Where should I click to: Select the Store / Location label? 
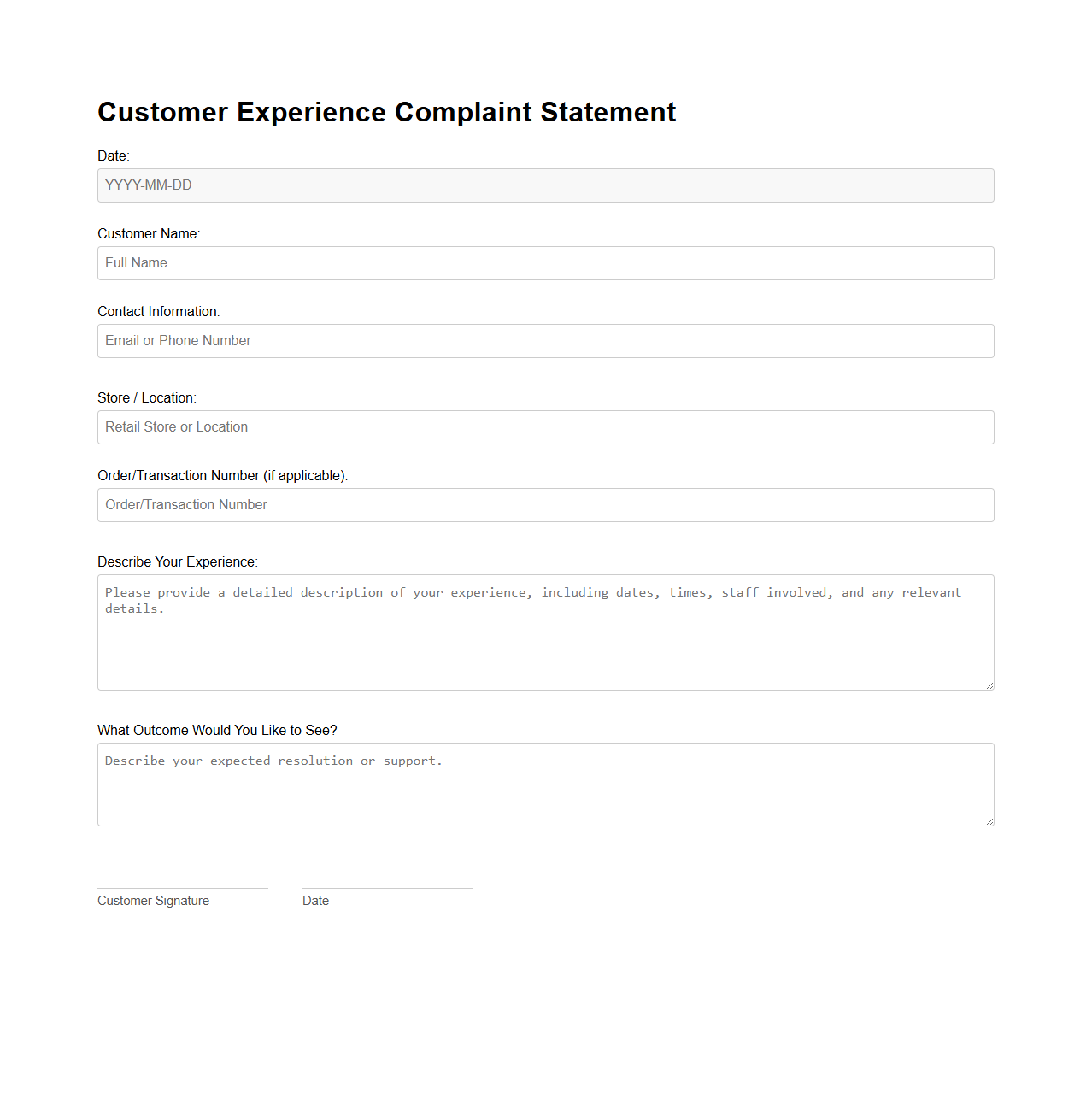click(146, 397)
